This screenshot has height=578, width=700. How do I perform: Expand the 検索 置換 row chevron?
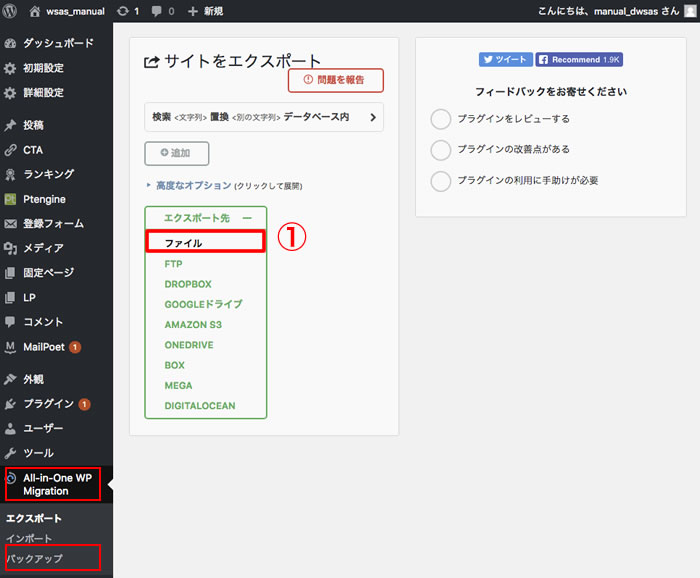tap(372, 117)
